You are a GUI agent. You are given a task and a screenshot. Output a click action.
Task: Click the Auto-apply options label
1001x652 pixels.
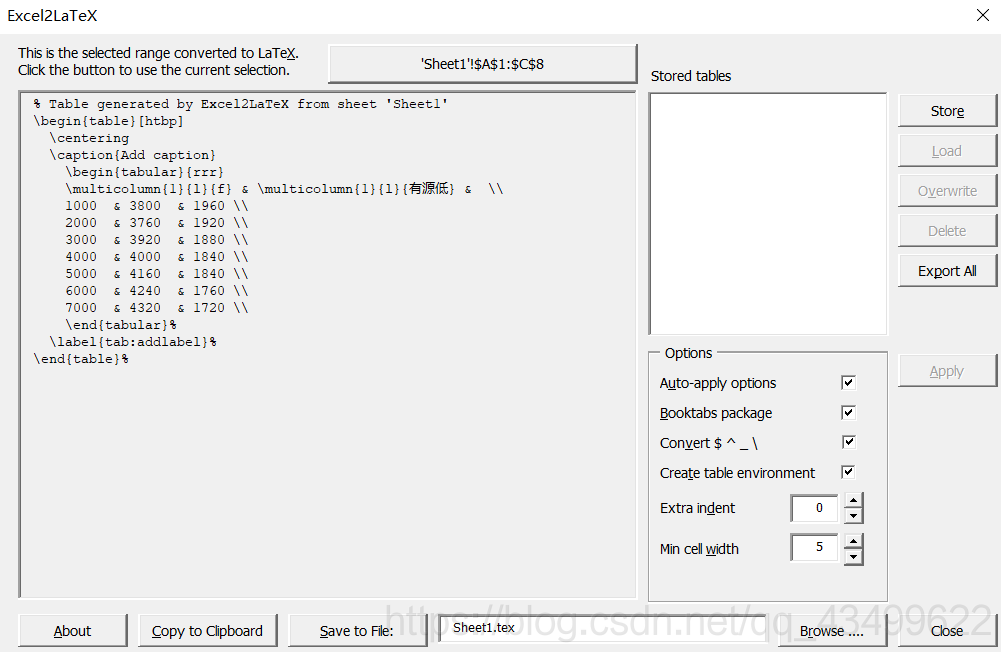coord(718,383)
